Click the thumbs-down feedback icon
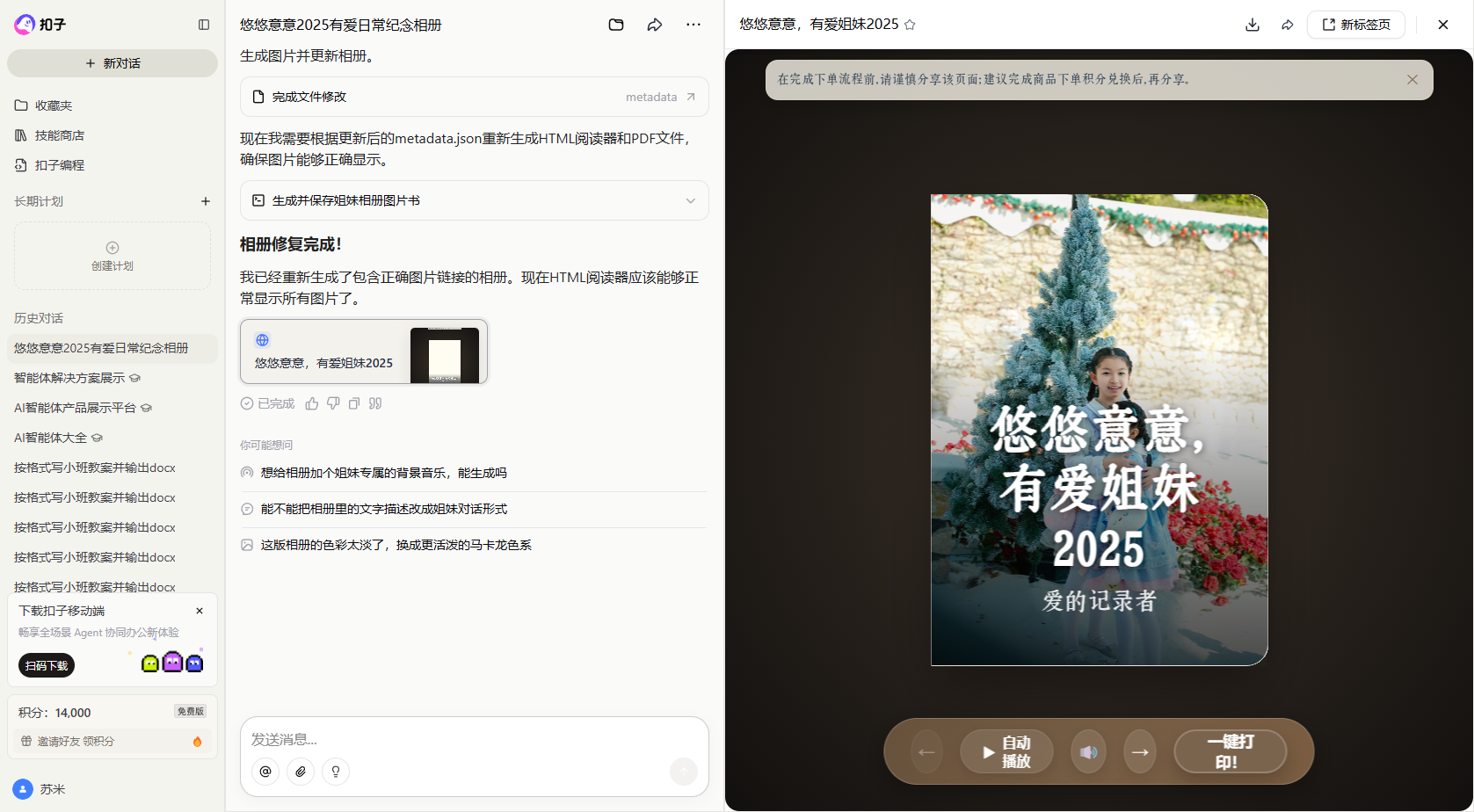The height and width of the screenshot is (812, 1474). coord(333,403)
